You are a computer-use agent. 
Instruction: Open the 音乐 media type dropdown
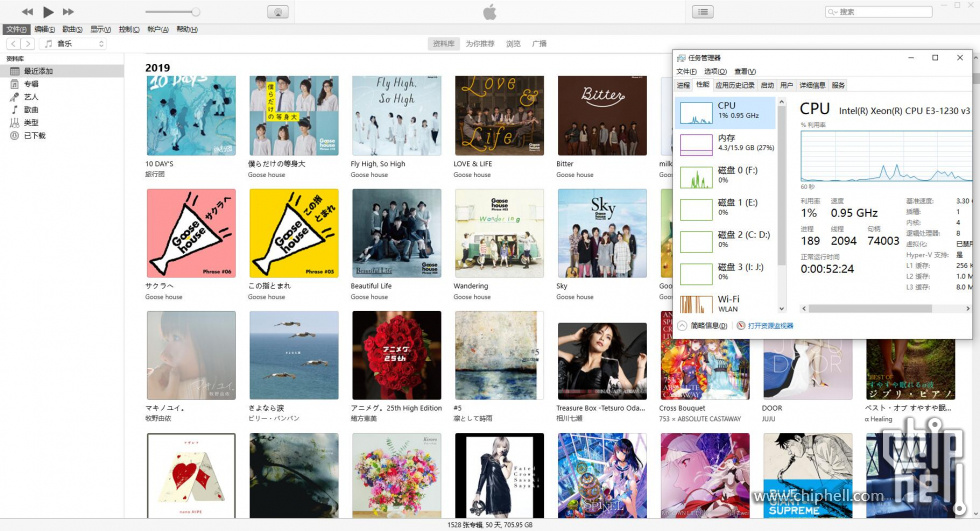click(x=73, y=44)
